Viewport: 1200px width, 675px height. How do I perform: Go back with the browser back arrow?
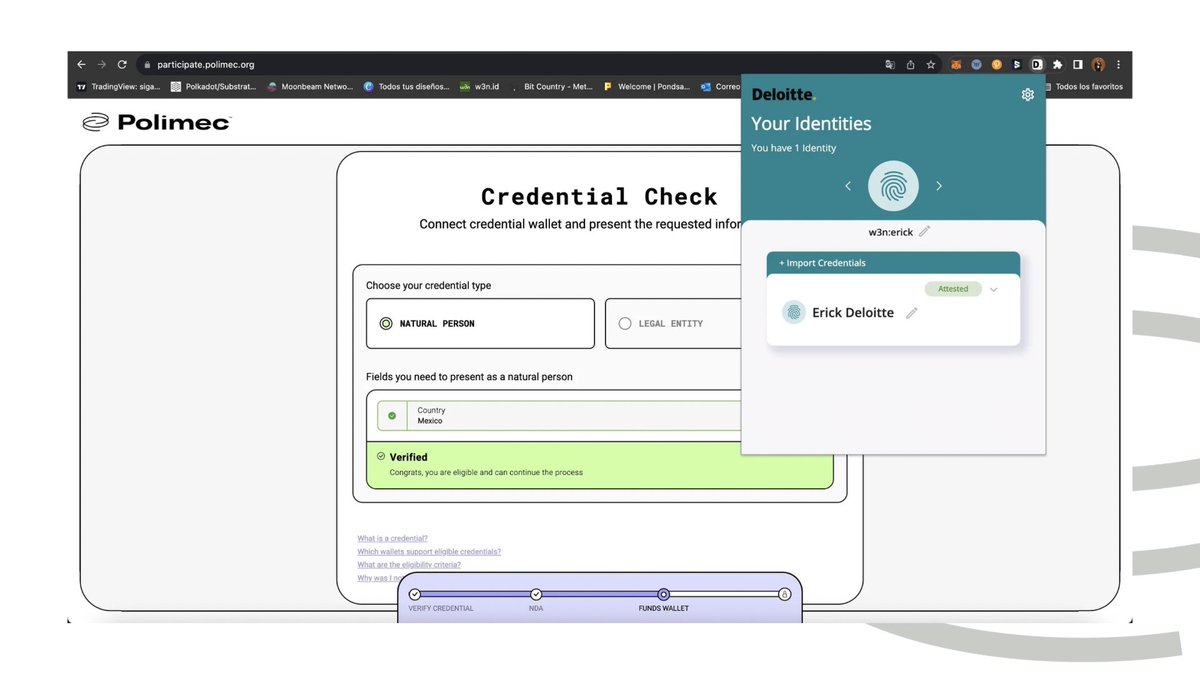point(82,64)
